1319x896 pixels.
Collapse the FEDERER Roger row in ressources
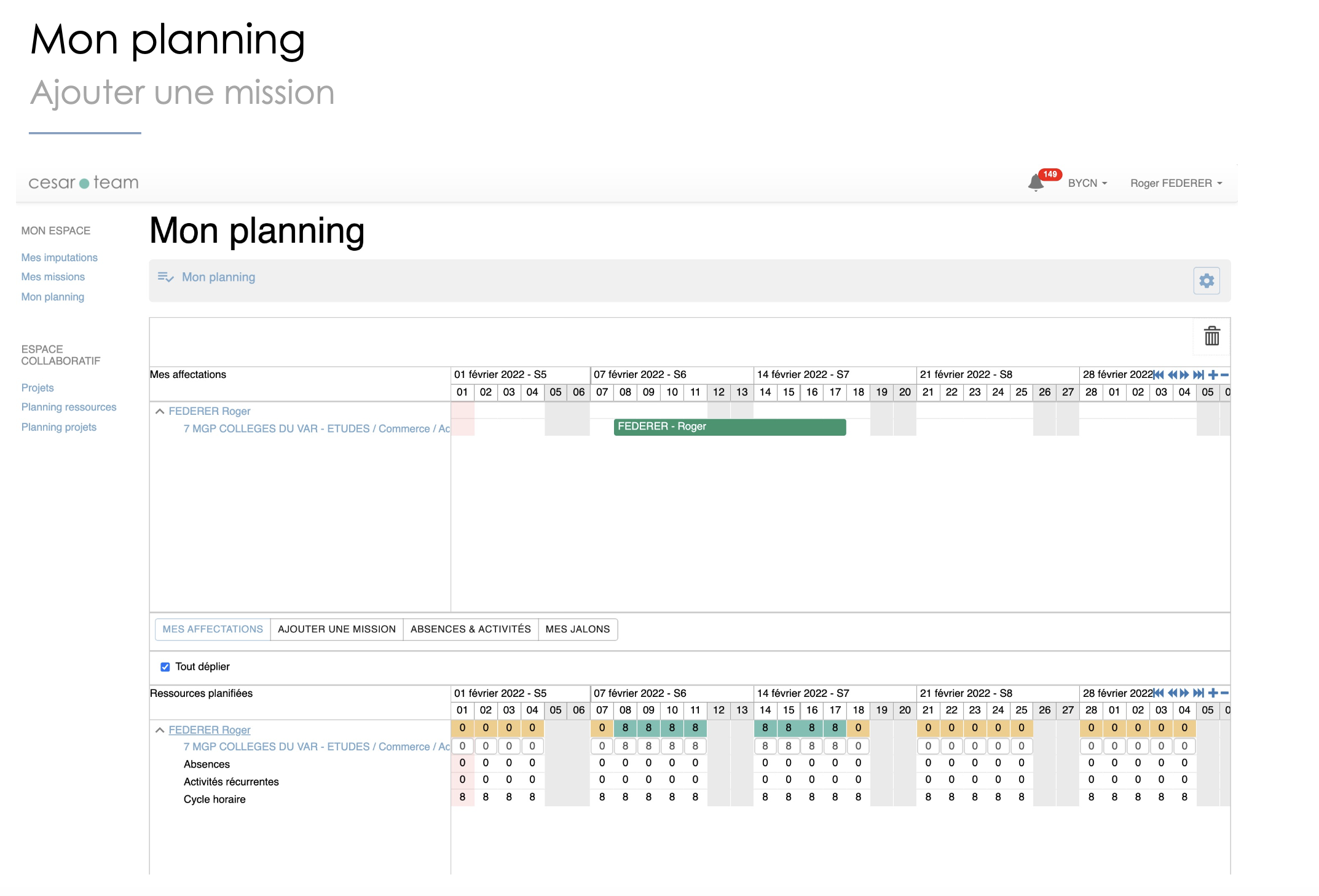159,729
